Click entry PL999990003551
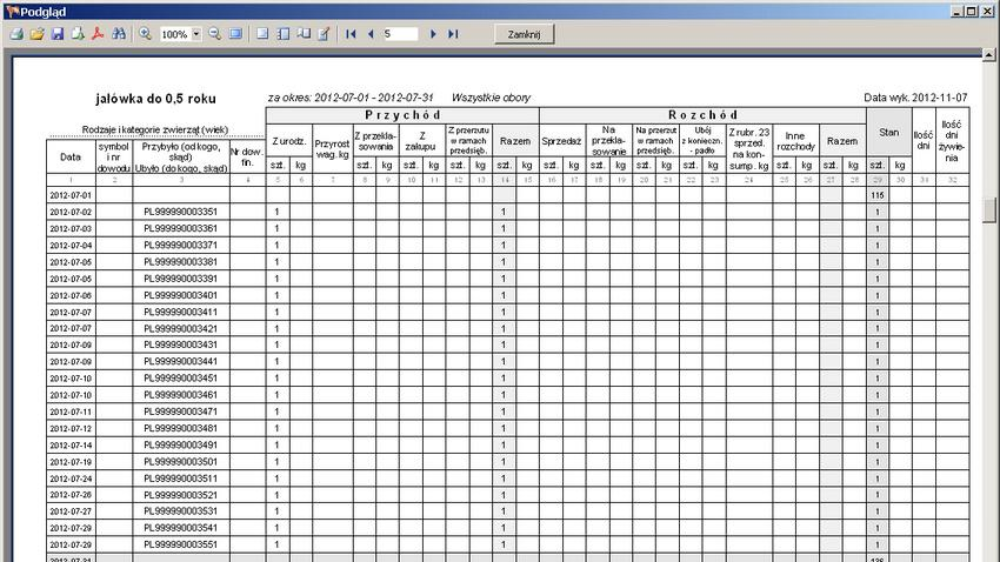Screen dimensions: 1000x562 tap(181, 544)
